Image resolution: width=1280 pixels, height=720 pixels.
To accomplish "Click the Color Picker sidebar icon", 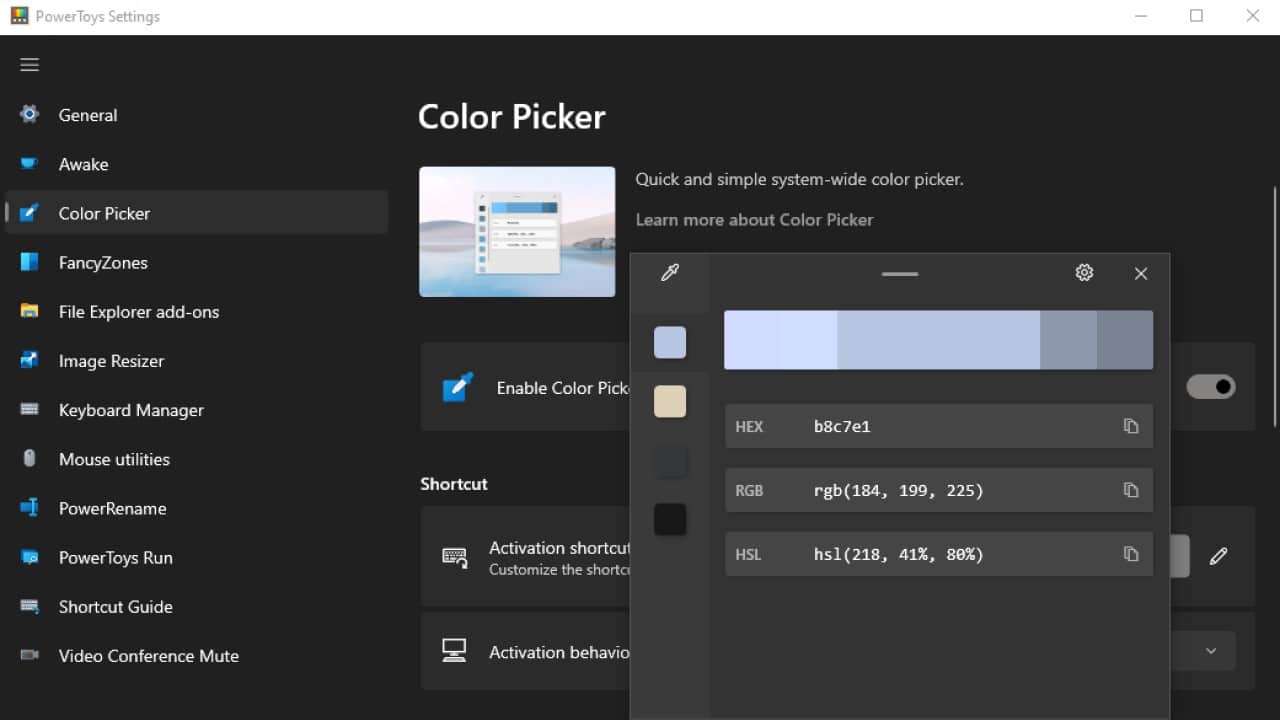I will coord(29,212).
